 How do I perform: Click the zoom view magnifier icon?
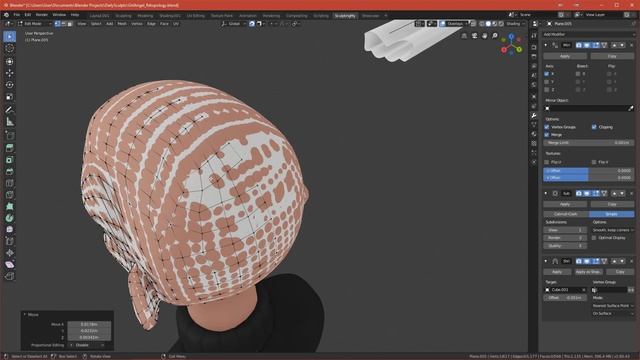tap(495, 36)
